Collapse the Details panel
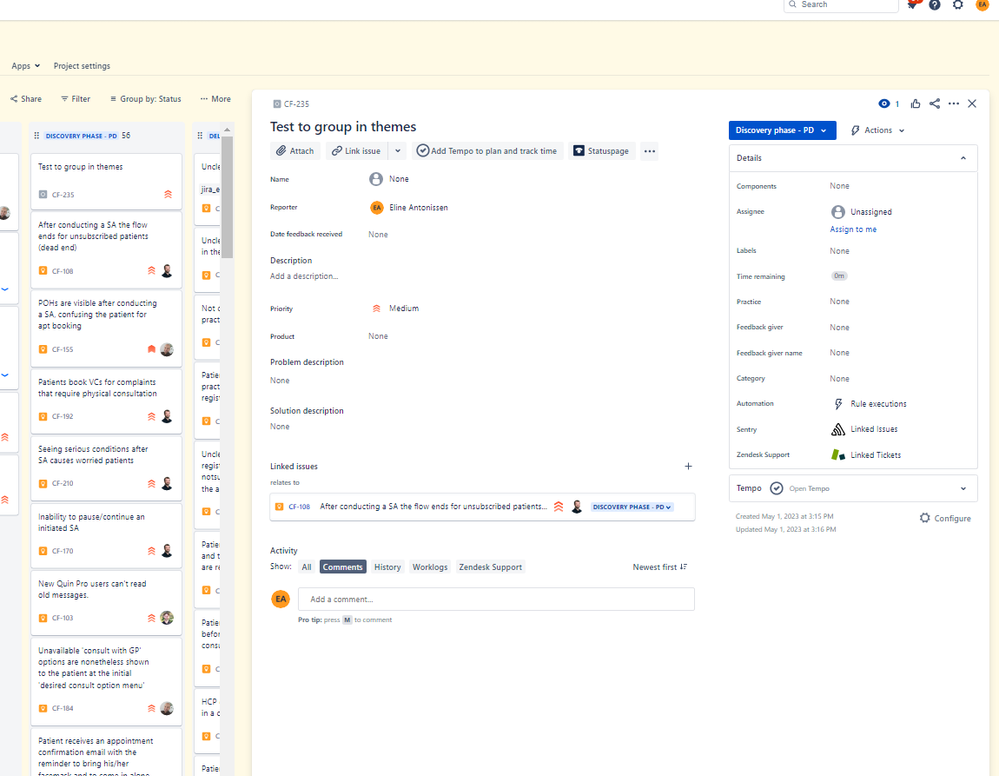This screenshot has width=999, height=776. (x=963, y=158)
